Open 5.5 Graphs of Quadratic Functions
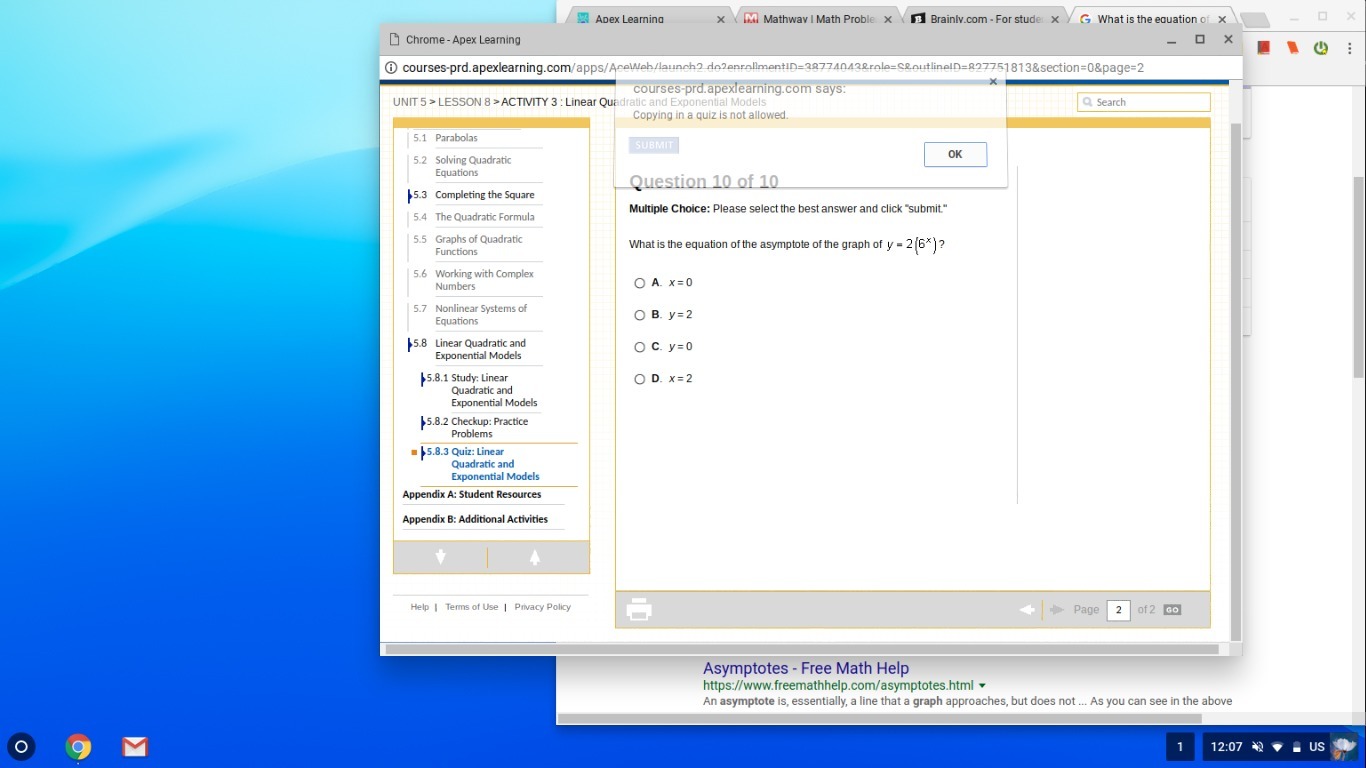Viewport: 1366px width, 768px height. pos(479,245)
